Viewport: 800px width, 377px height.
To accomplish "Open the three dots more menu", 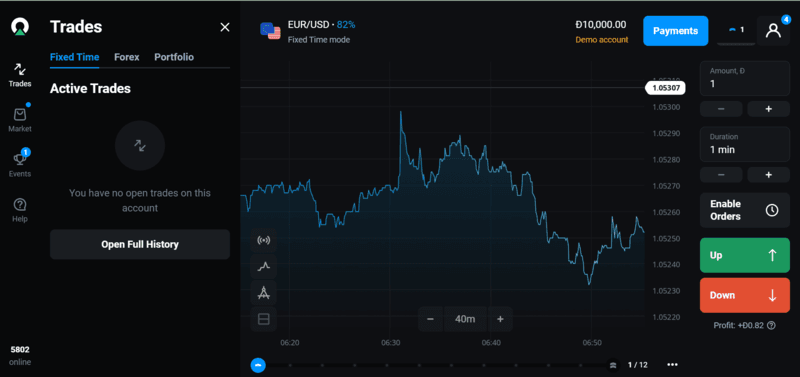I will [672, 365].
